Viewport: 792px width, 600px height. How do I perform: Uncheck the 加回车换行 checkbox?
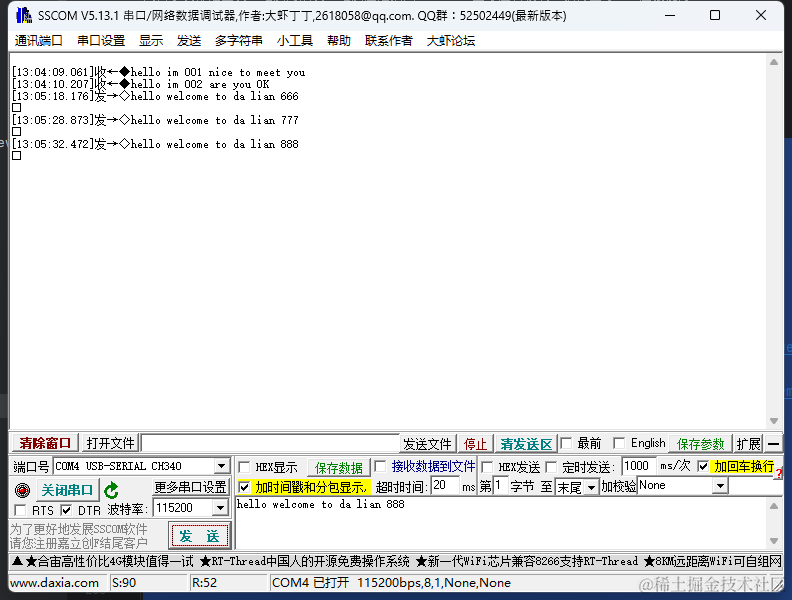[703, 466]
